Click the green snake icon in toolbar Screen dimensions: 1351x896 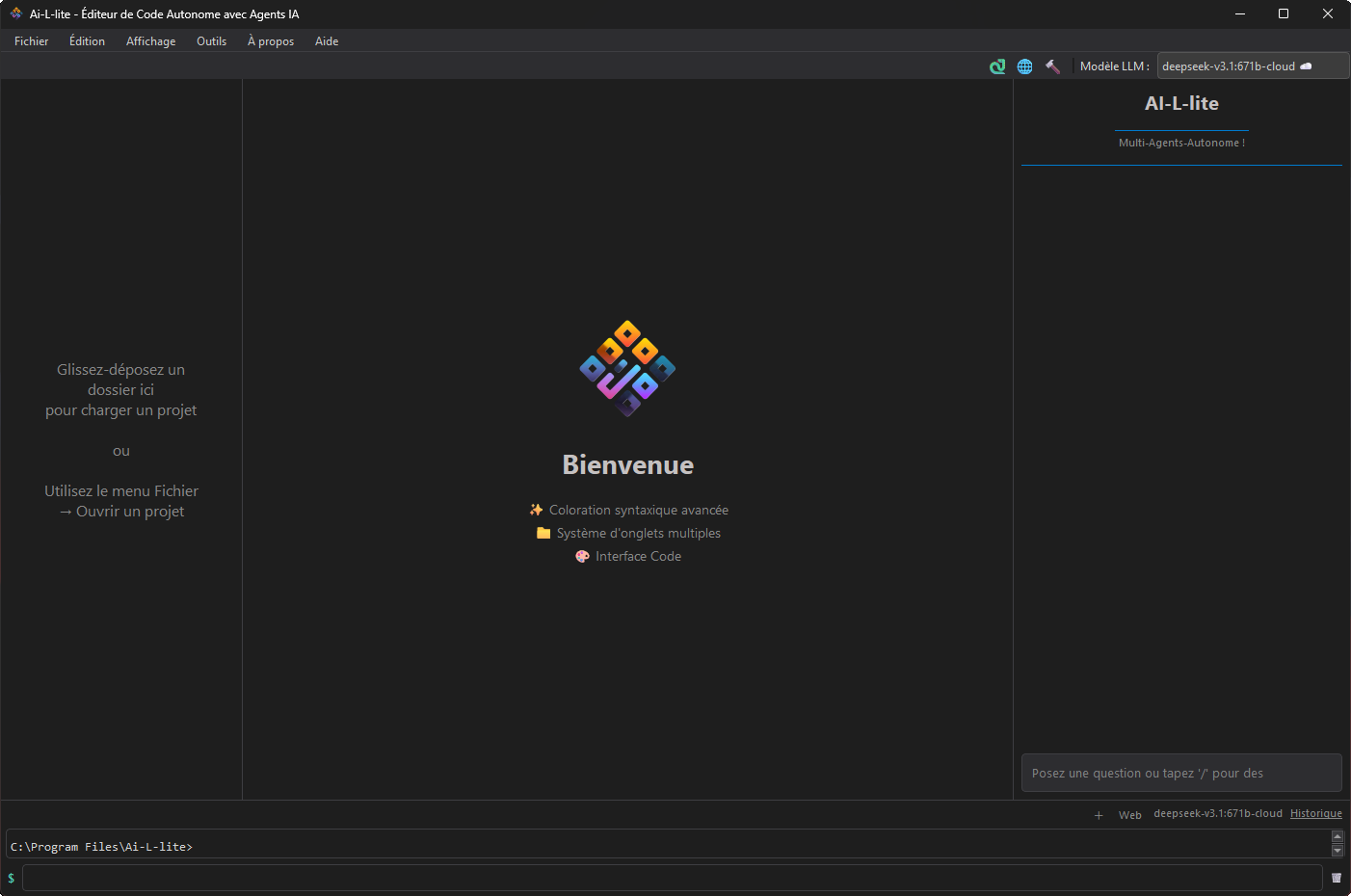[x=997, y=66]
